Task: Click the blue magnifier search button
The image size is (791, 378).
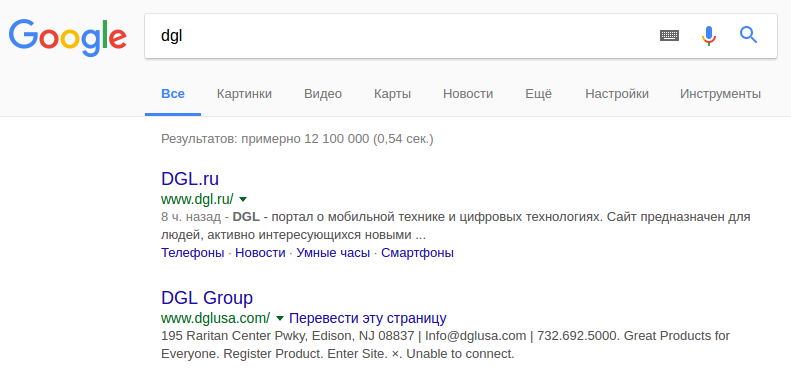Action: [748, 35]
